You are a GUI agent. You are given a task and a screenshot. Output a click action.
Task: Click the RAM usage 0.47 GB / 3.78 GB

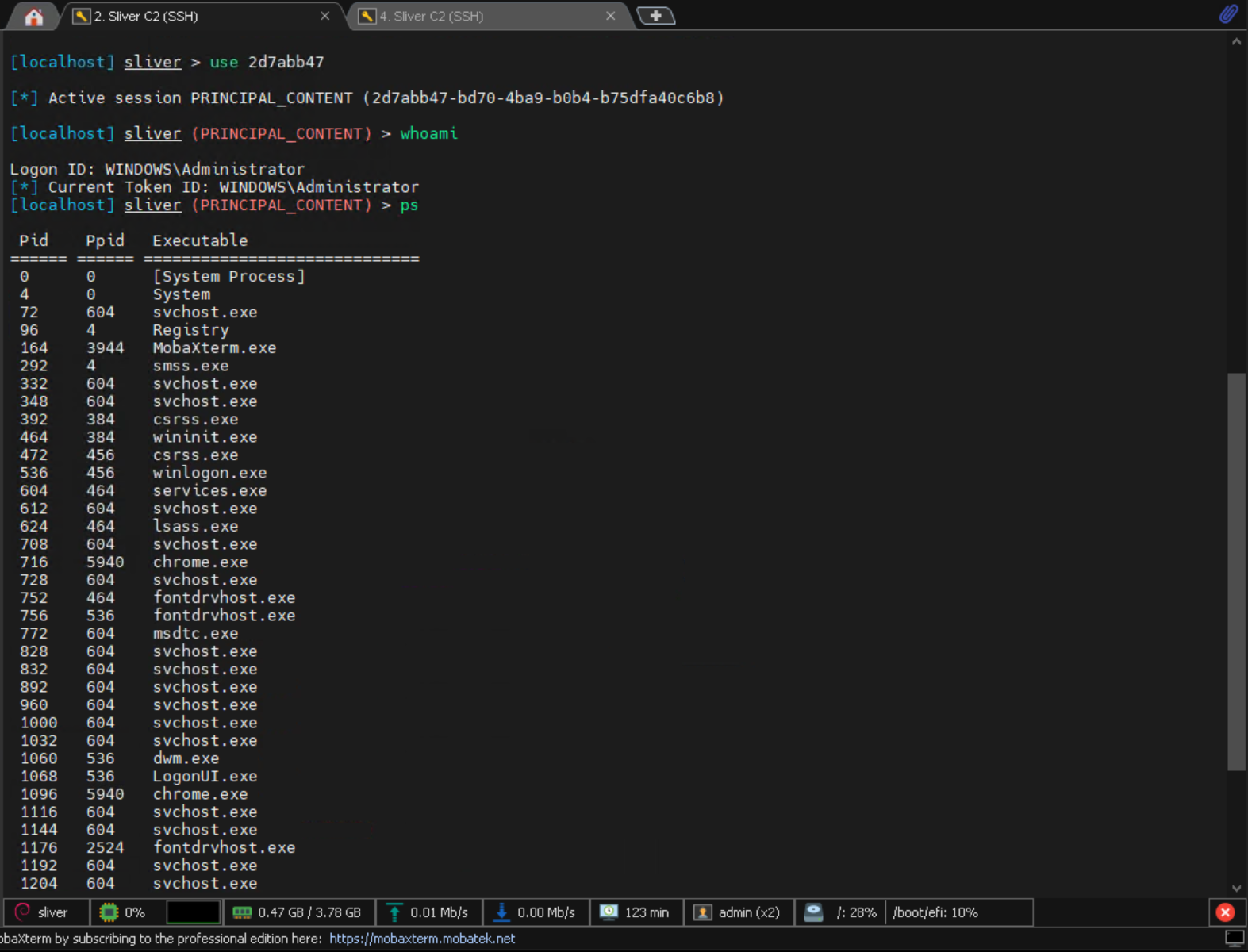click(298, 912)
